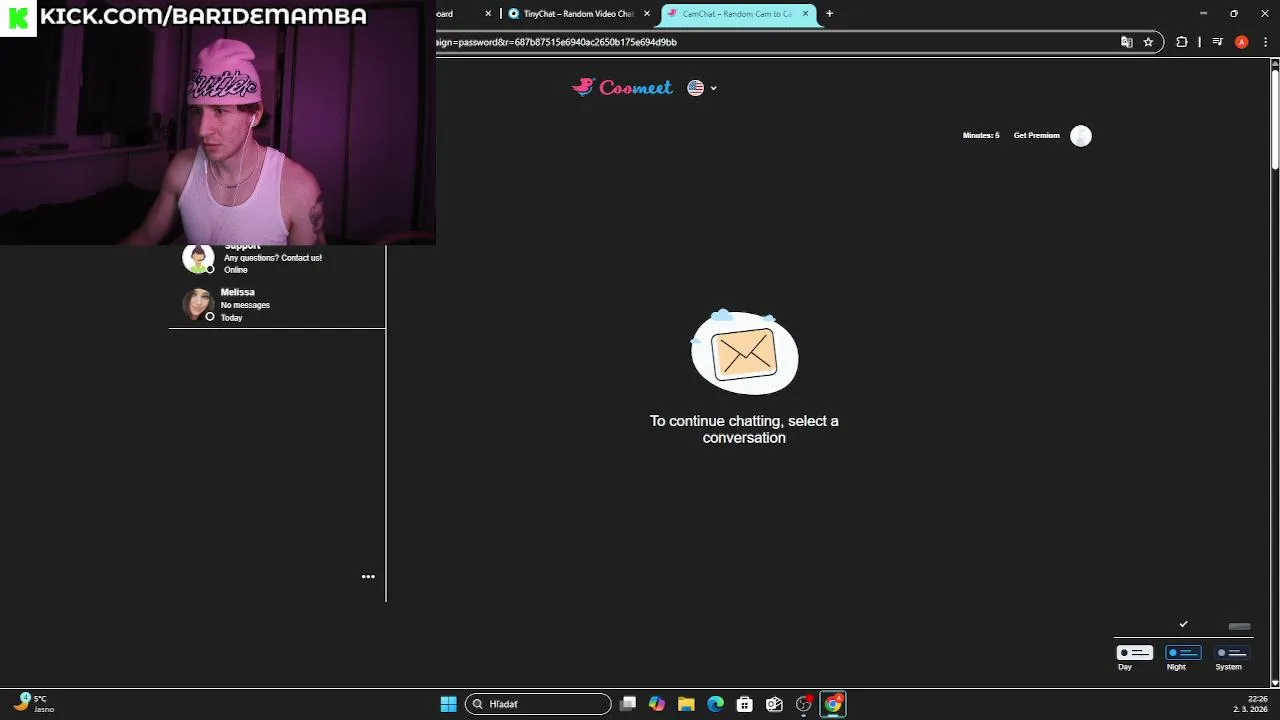Close the leftmost partially visible tab
1280x720 pixels.
(x=488, y=14)
